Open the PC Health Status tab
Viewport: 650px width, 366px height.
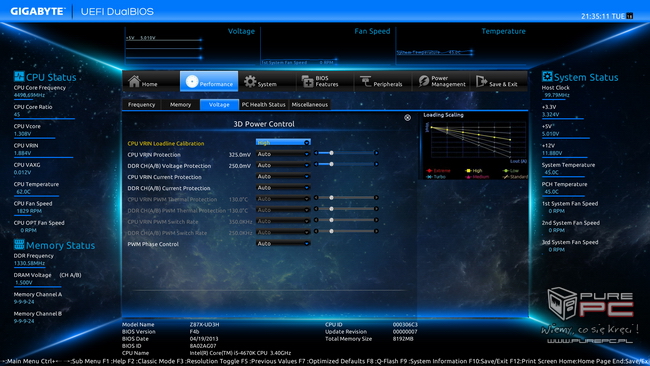click(264, 104)
